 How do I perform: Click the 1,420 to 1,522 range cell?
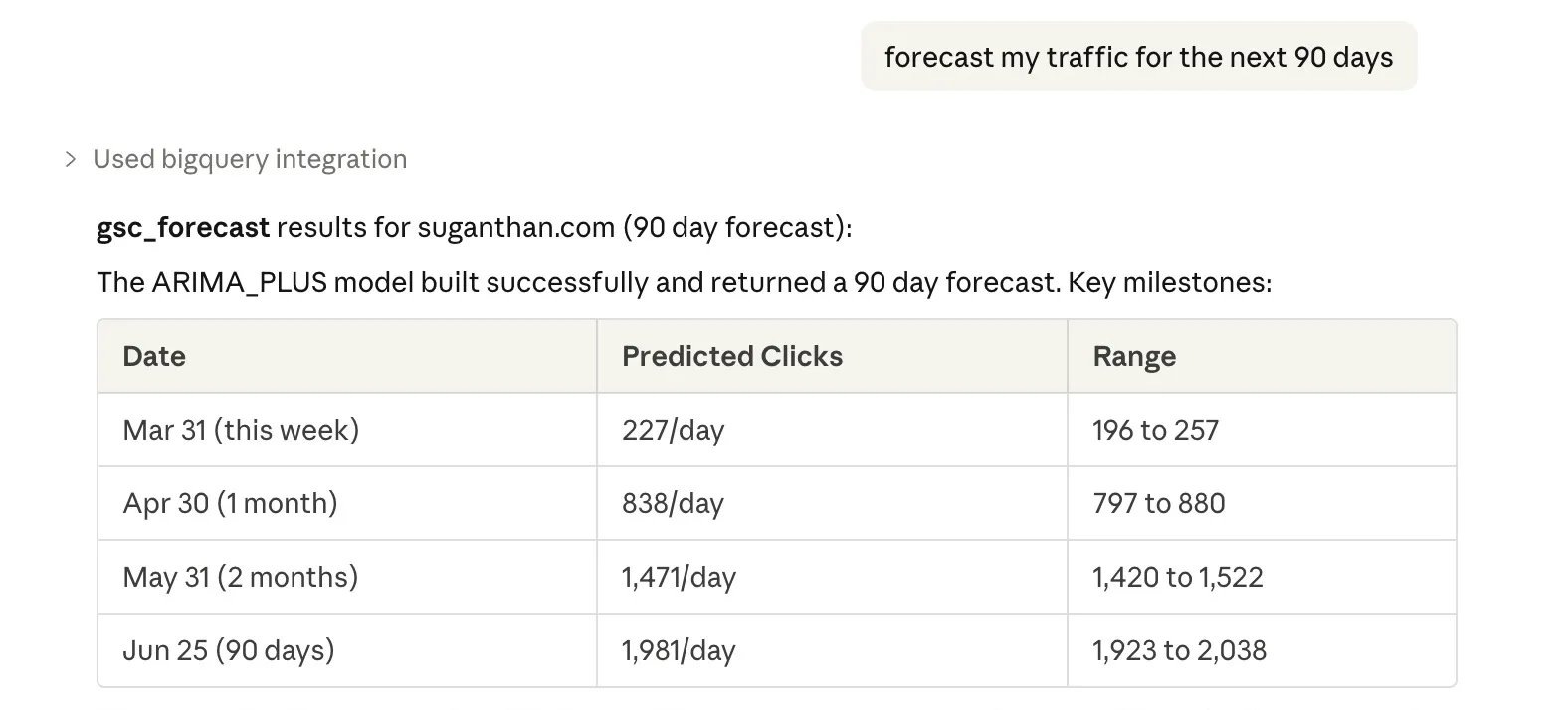click(x=1177, y=577)
